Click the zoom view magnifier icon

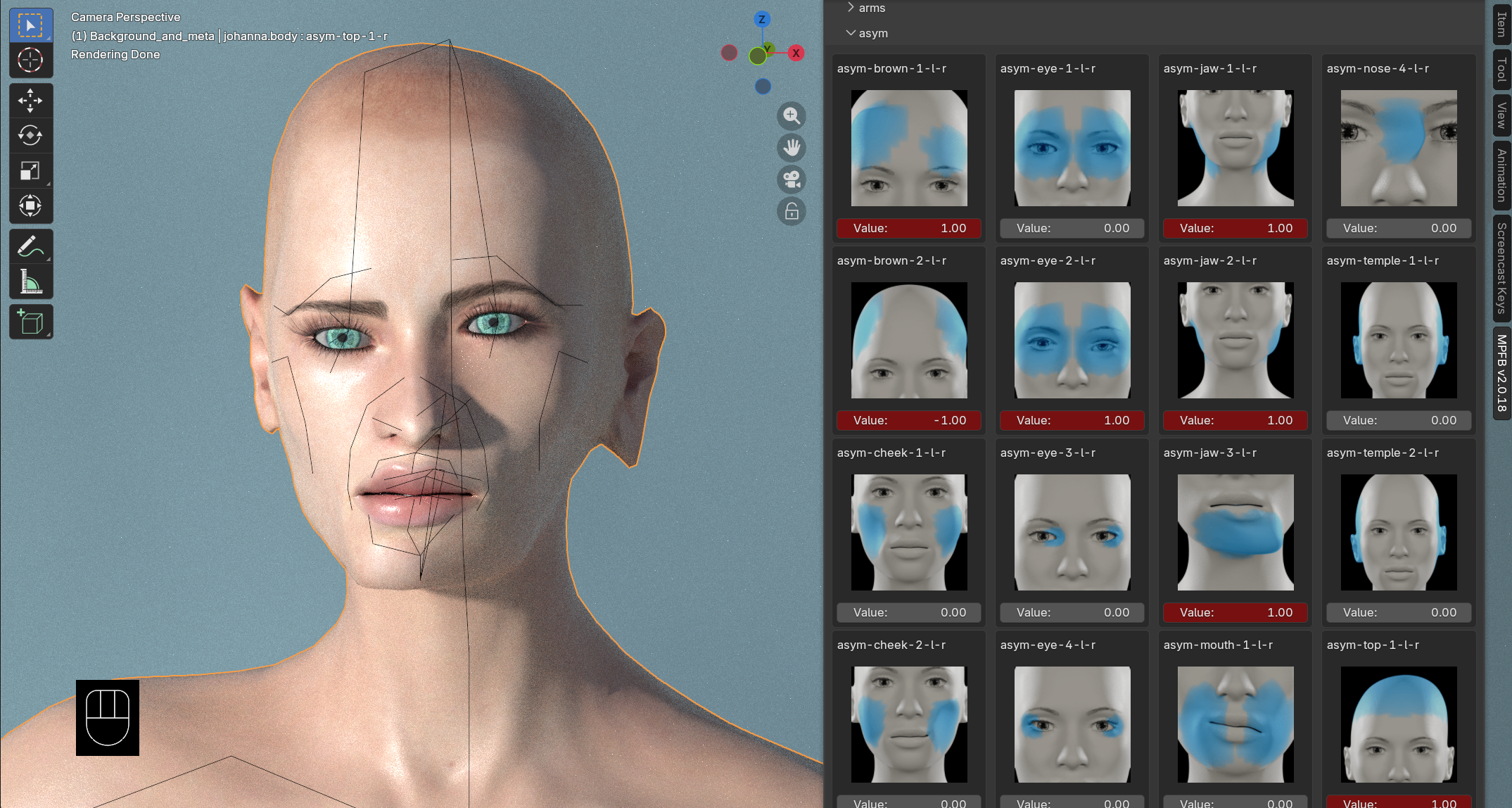(792, 115)
